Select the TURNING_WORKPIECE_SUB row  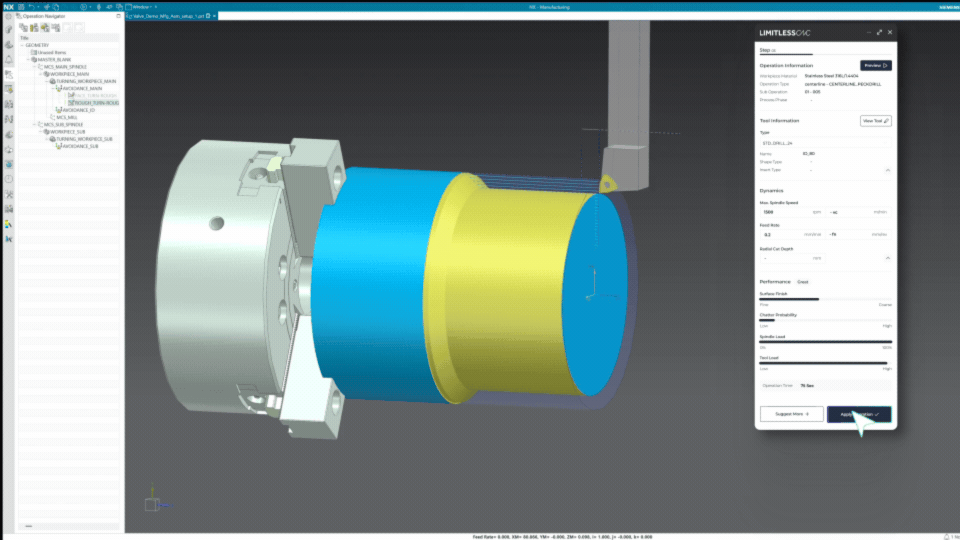(81, 139)
